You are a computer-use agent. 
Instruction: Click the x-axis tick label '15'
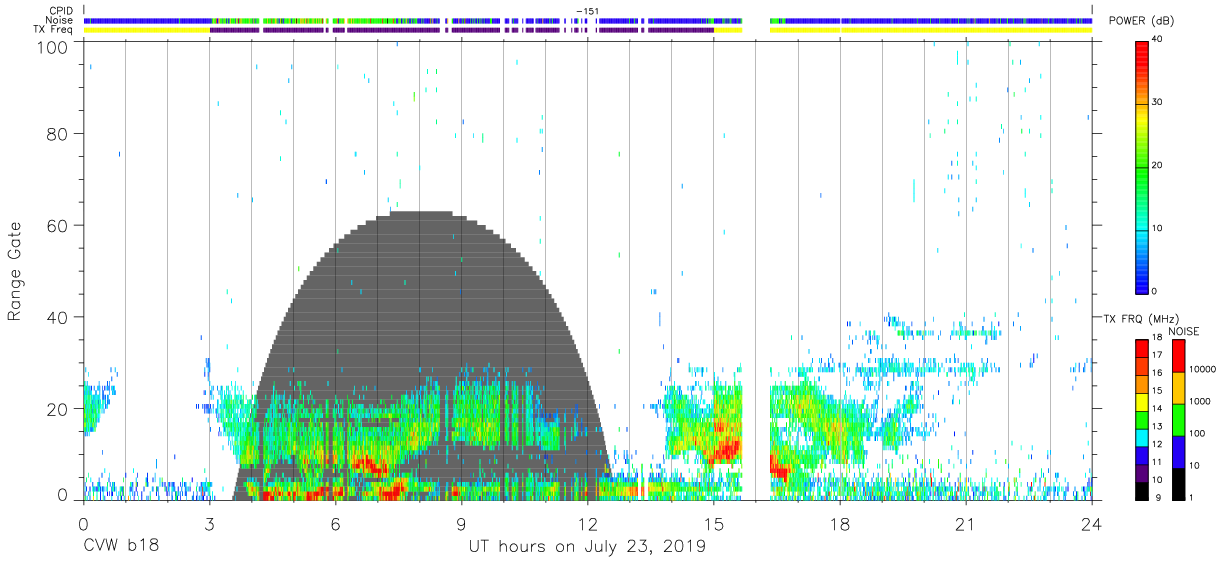coord(714,525)
